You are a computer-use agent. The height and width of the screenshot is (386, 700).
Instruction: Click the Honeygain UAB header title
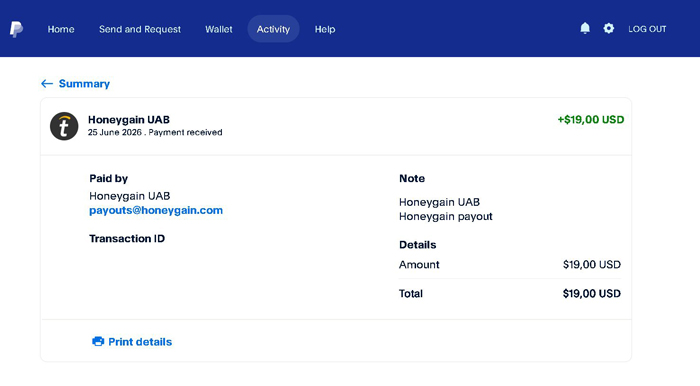click(129, 120)
